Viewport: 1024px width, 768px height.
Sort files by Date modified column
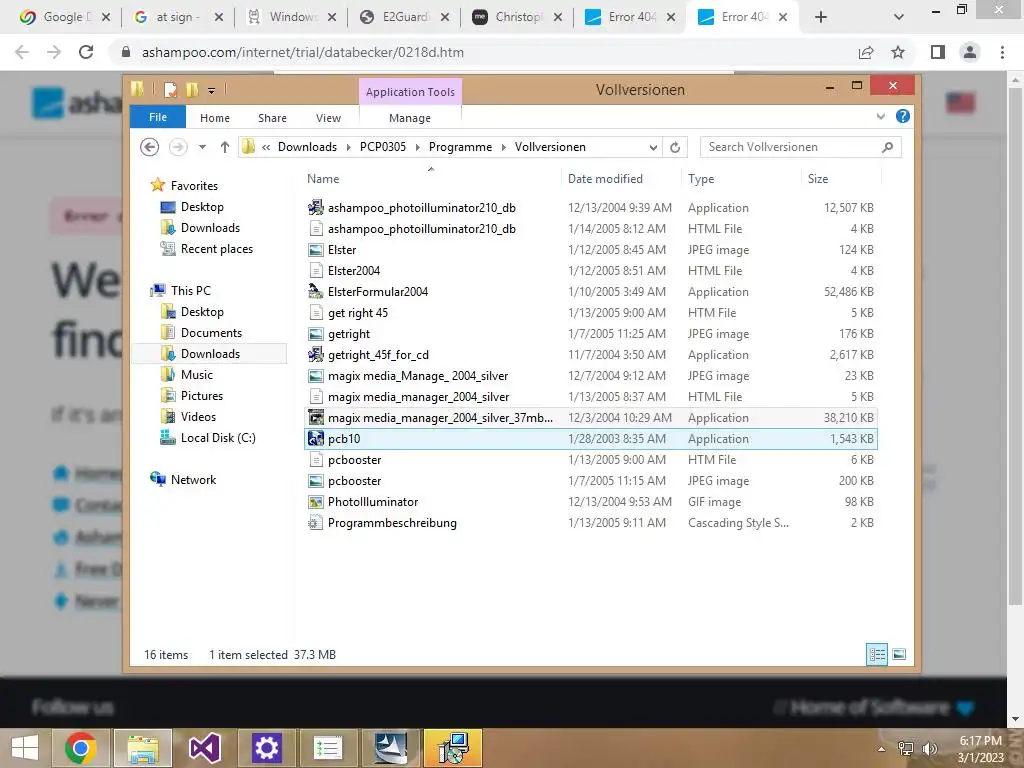[x=605, y=178]
